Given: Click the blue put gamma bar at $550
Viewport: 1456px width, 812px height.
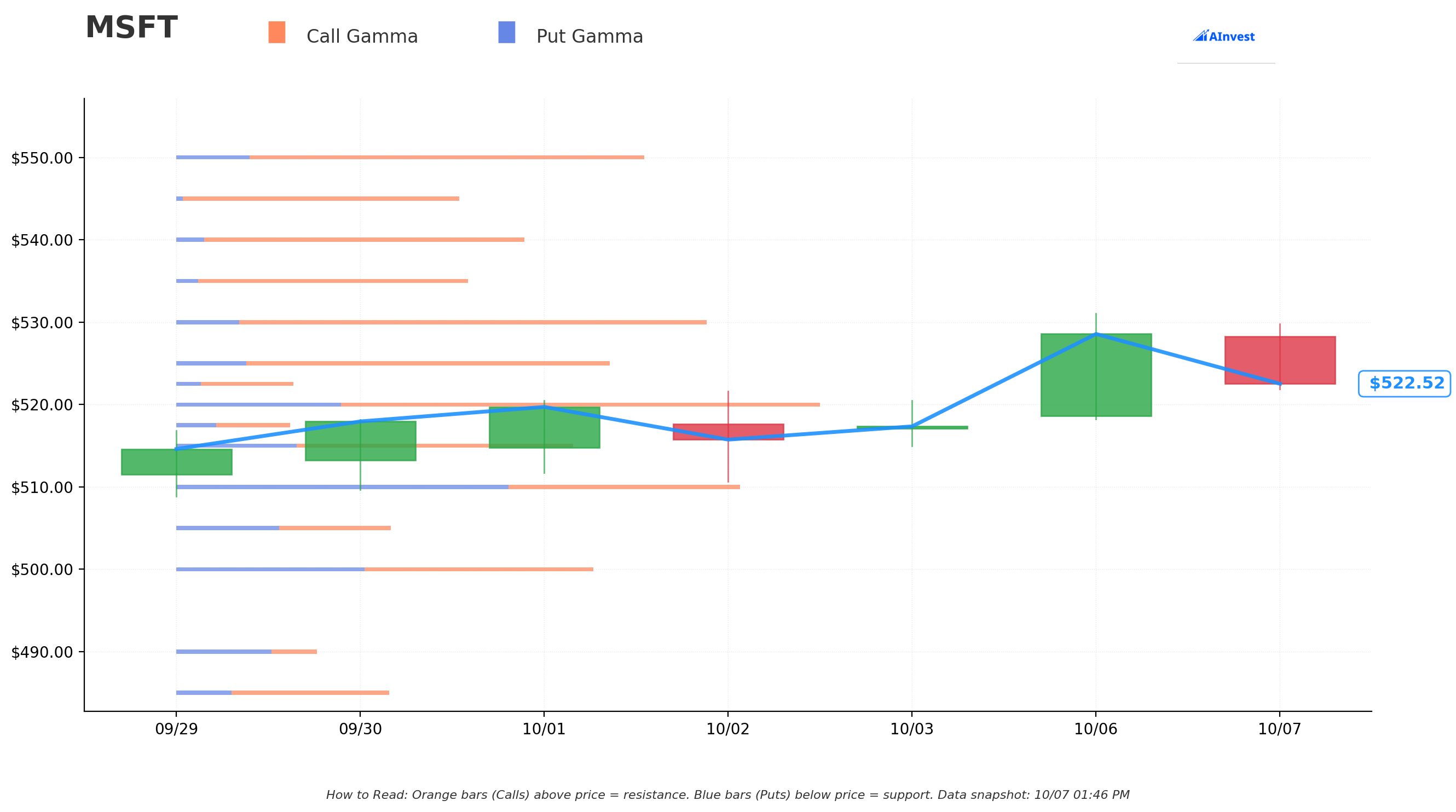Looking at the screenshot, I should (213, 158).
